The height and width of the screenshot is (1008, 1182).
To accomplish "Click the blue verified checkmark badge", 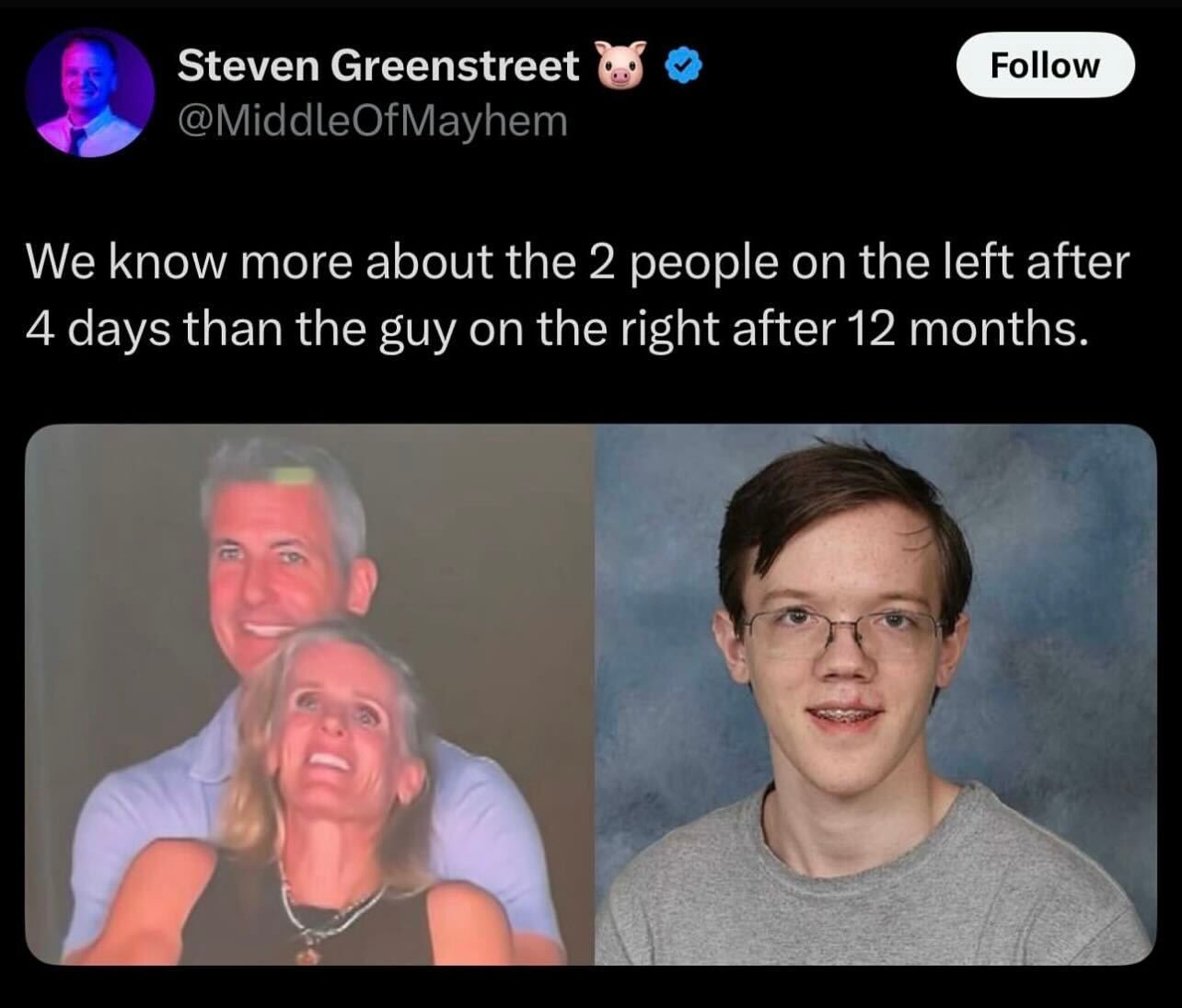I will coord(683,67).
